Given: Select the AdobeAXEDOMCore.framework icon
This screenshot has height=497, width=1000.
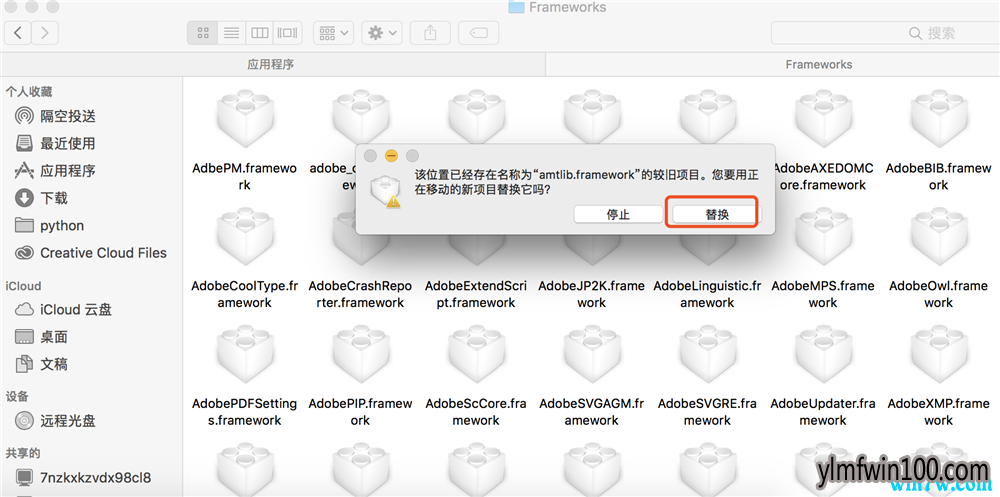Looking at the screenshot, I should coord(823,119).
